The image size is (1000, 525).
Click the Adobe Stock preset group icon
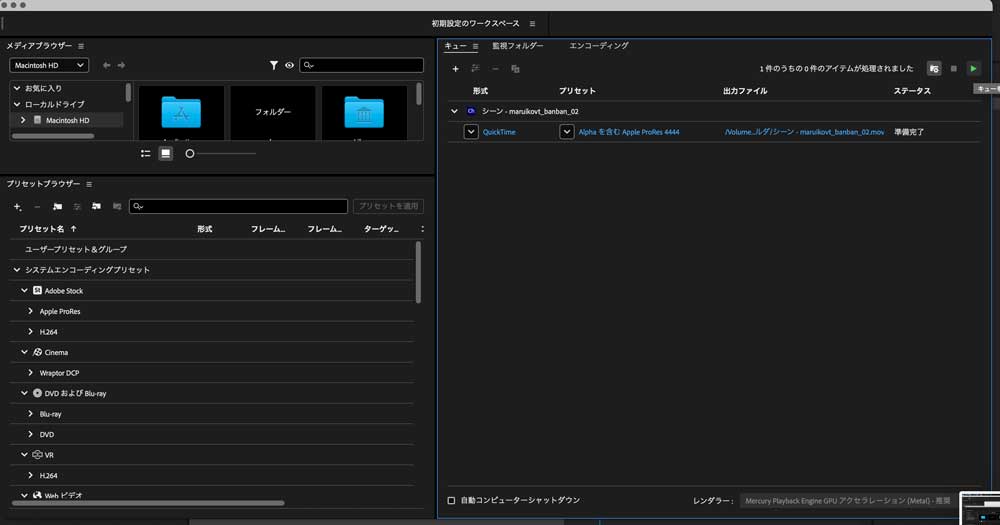(x=38, y=291)
